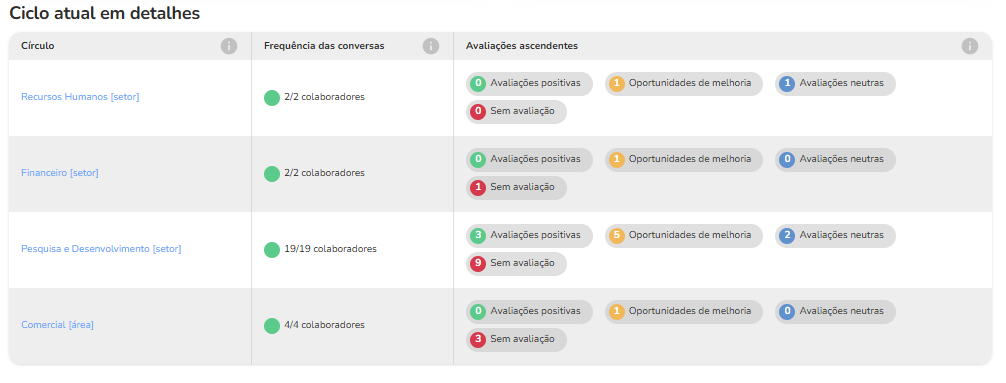
Task: Click the red 9 Sem avaliação badge
Action: click(x=478, y=264)
